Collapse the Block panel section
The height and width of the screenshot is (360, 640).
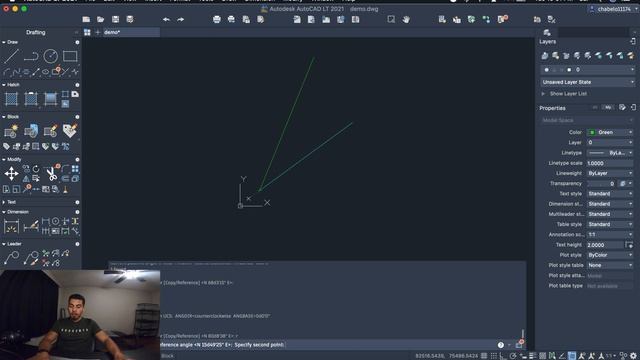tap(4, 117)
